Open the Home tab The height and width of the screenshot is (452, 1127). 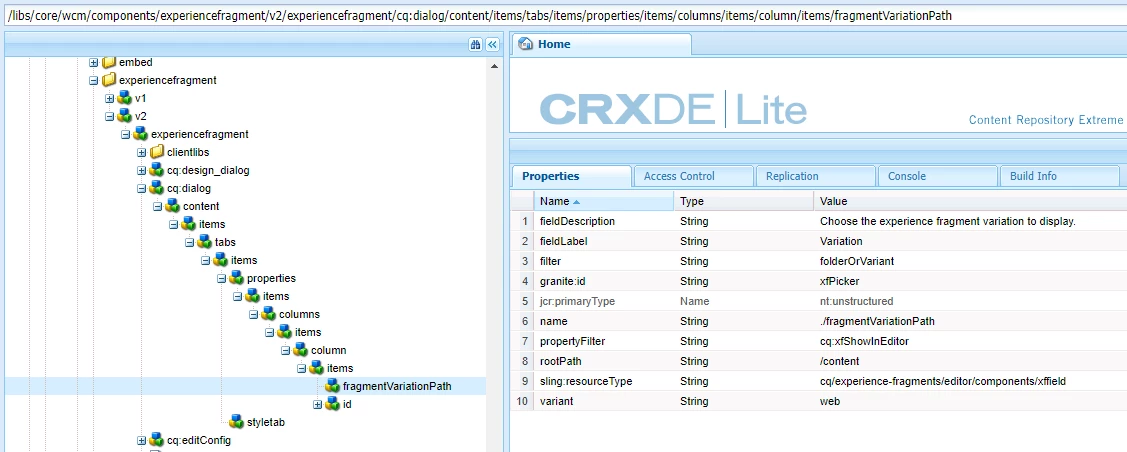point(601,45)
